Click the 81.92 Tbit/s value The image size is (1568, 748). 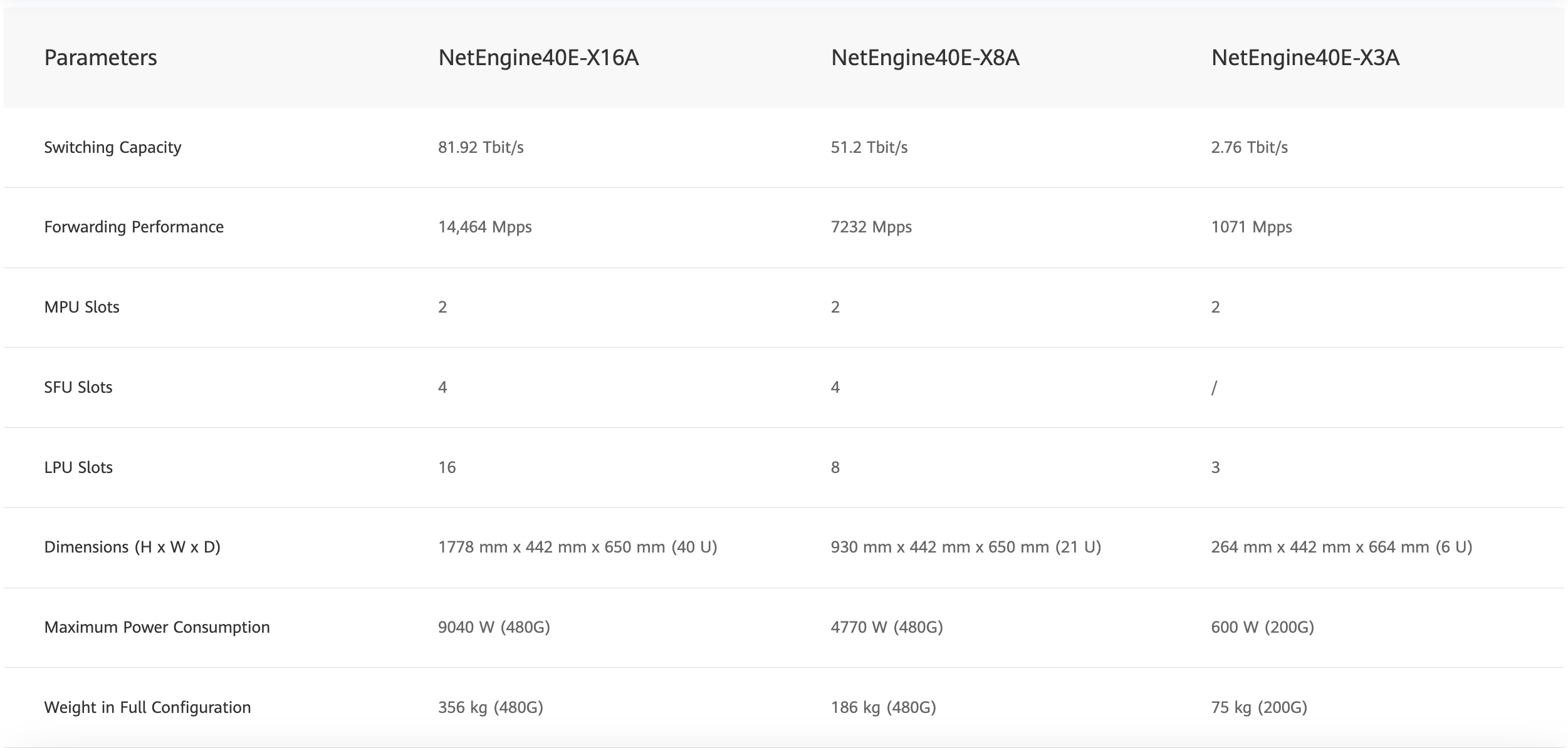481,147
